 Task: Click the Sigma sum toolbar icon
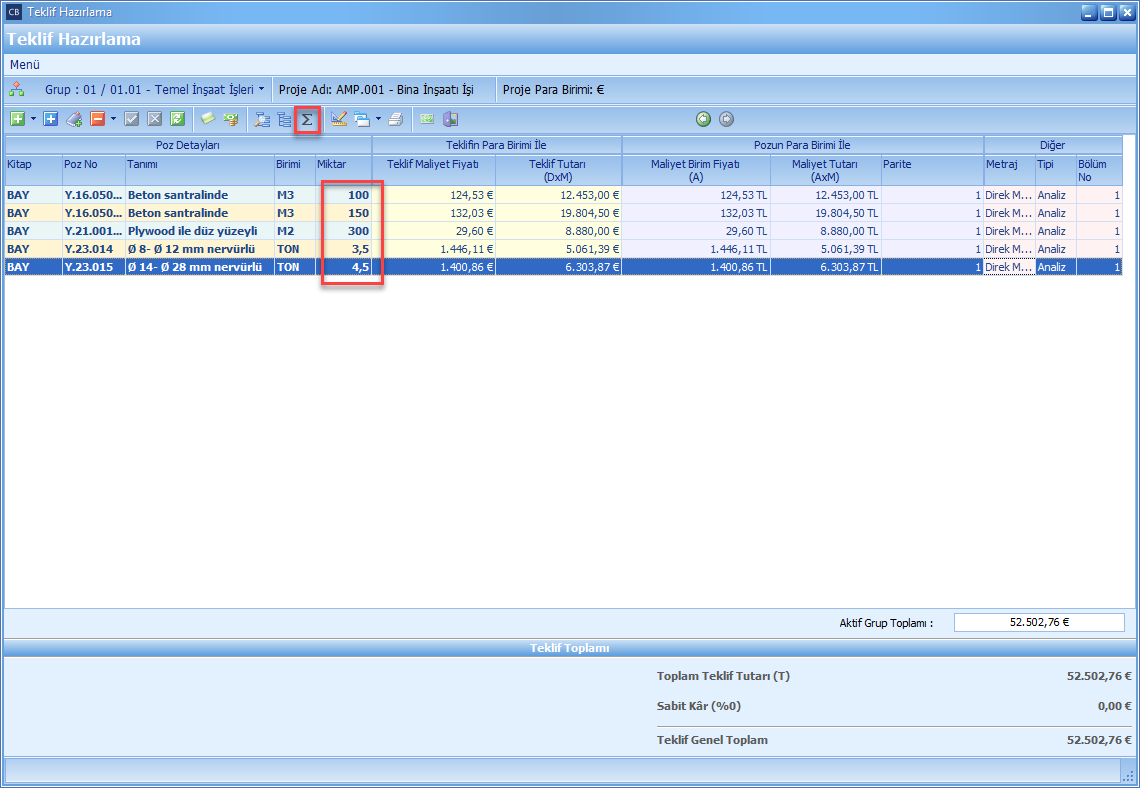pos(308,119)
